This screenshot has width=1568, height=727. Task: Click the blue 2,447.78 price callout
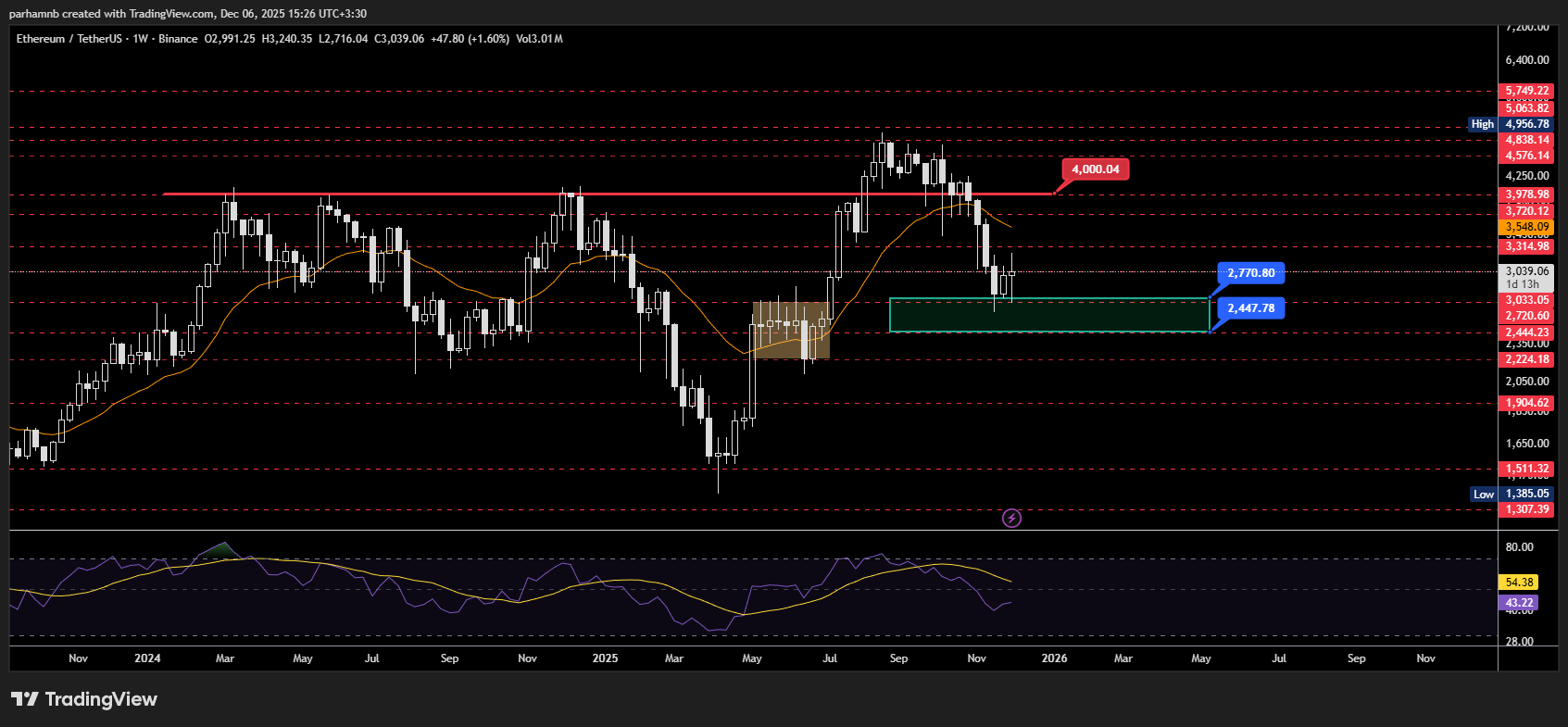(x=1250, y=308)
